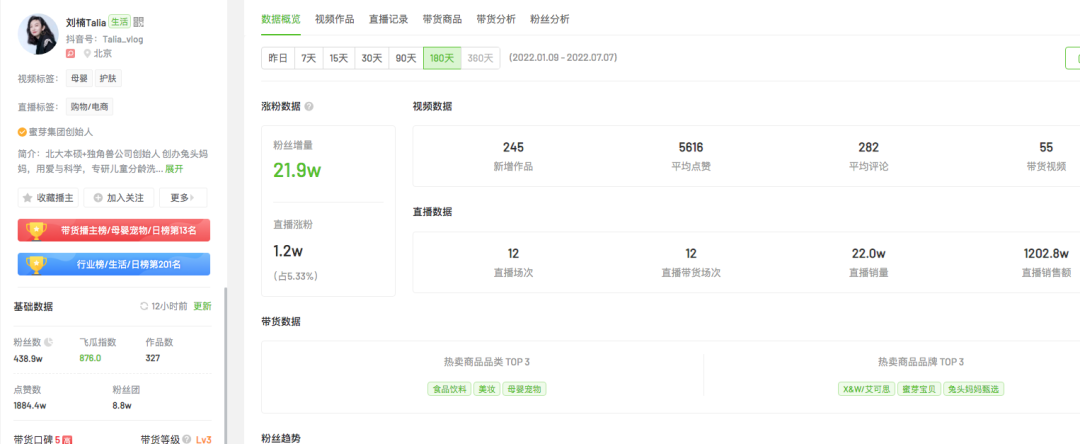The height and width of the screenshot is (444, 1080).
Task: Select the 昨日 time range option
Action: coord(277,58)
